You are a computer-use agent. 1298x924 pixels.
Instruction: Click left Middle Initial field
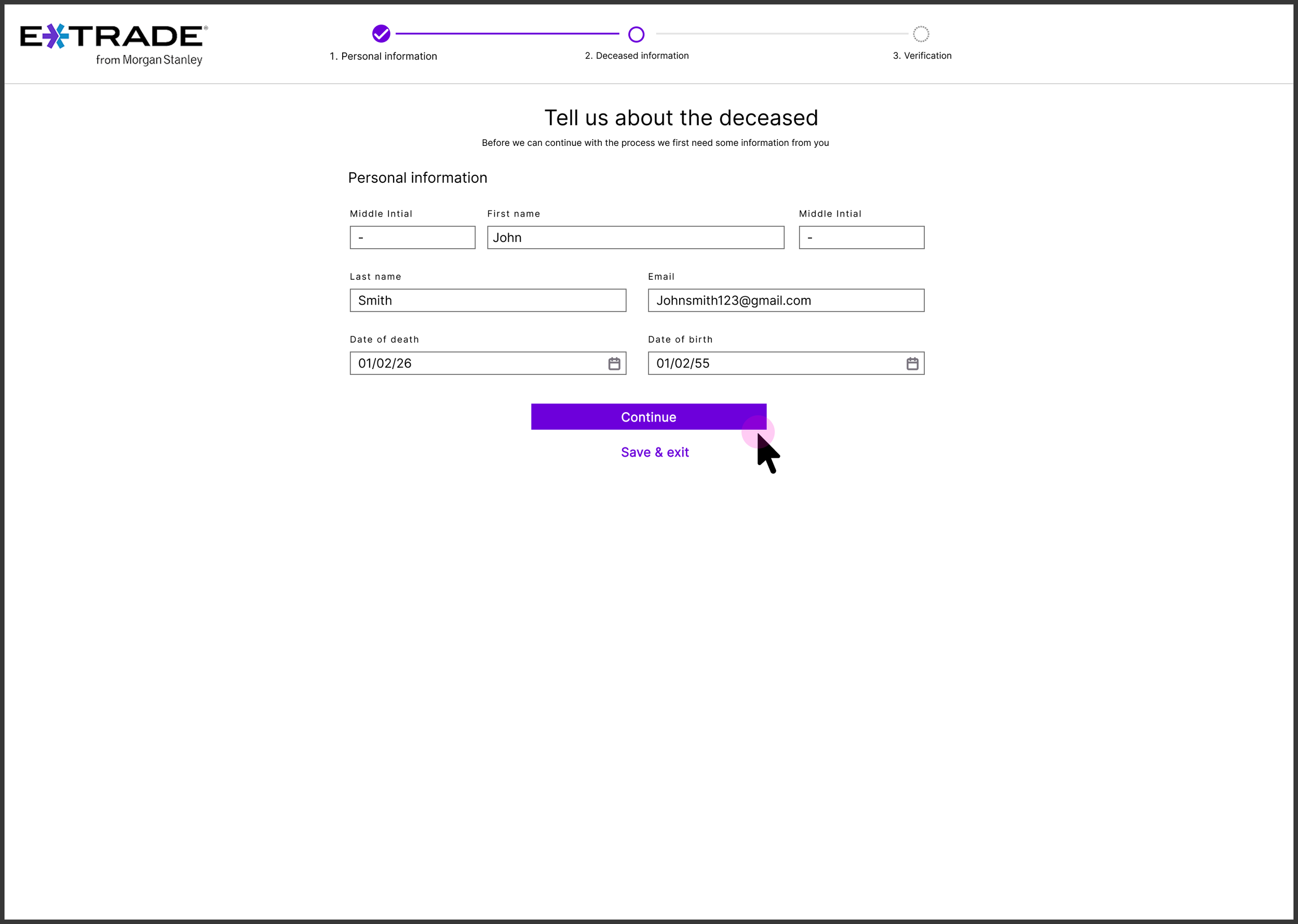click(412, 238)
